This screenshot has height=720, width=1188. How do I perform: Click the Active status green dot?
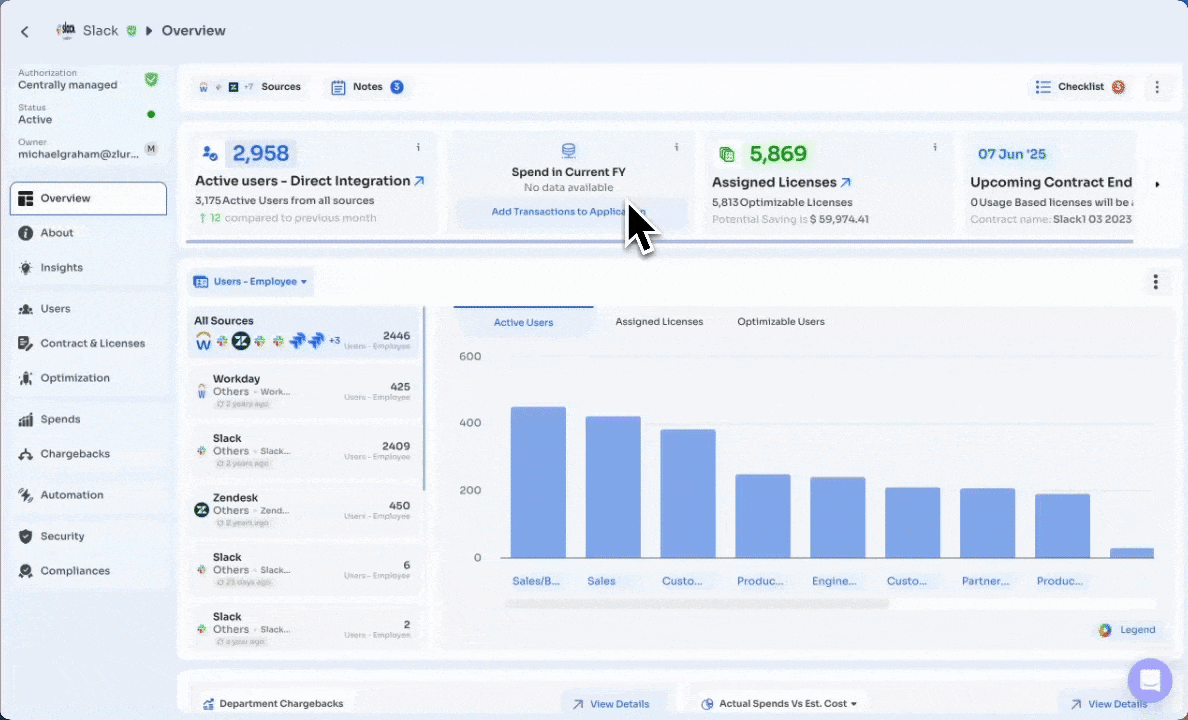click(151, 114)
